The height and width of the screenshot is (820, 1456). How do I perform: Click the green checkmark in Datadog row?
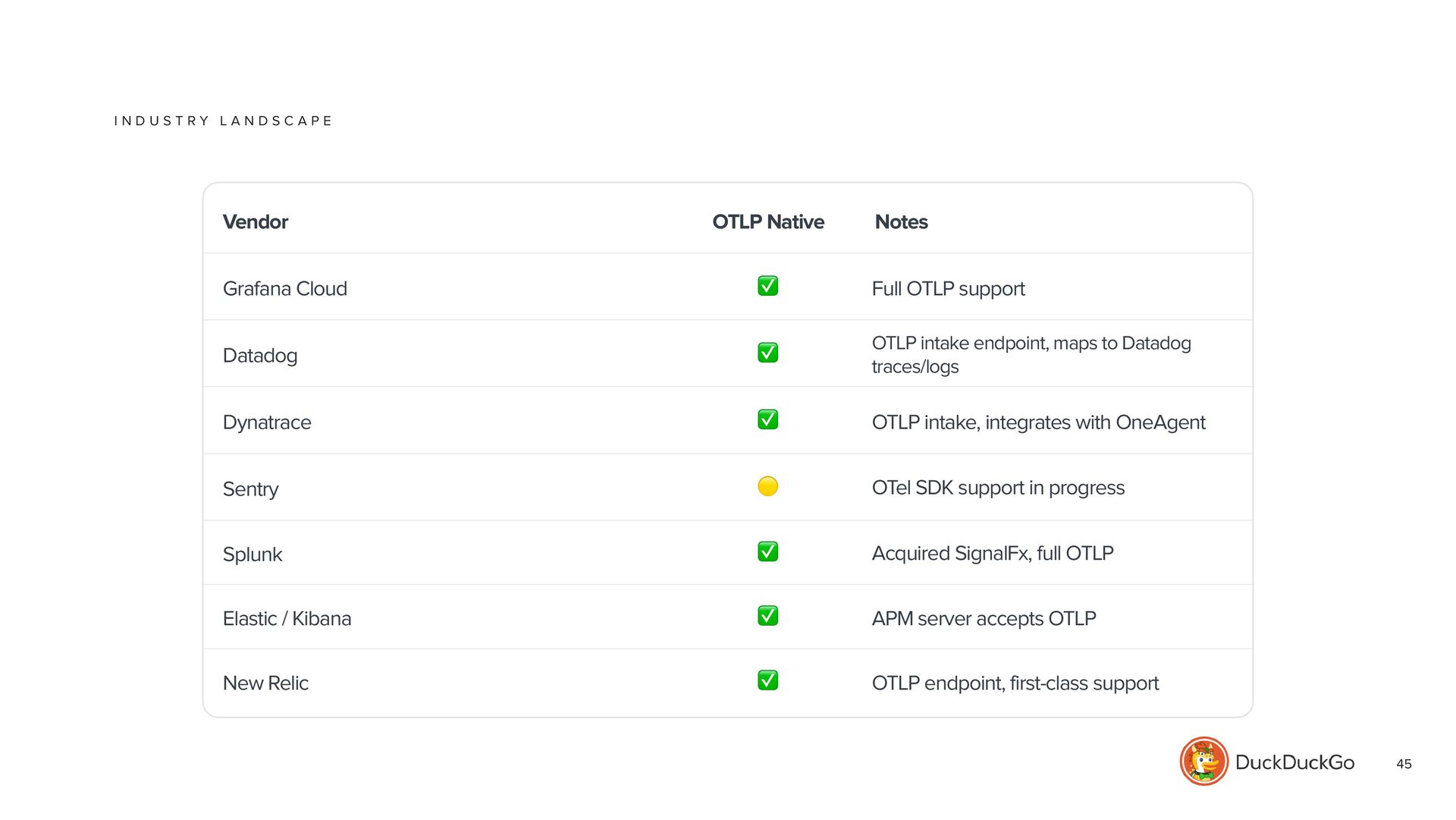767,353
